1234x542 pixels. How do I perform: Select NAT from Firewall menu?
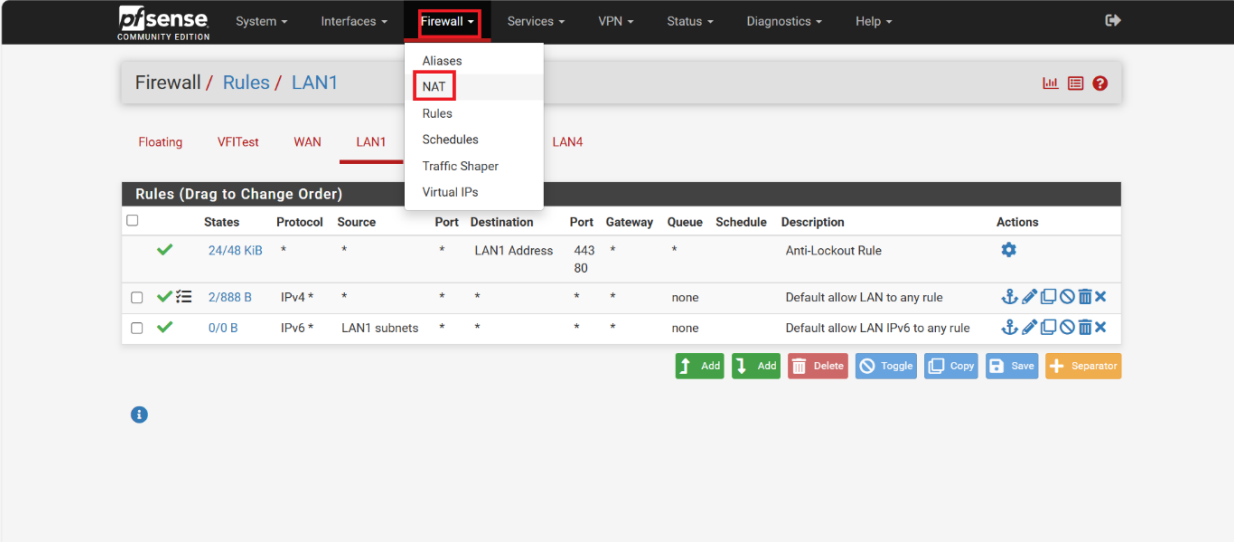(434, 87)
